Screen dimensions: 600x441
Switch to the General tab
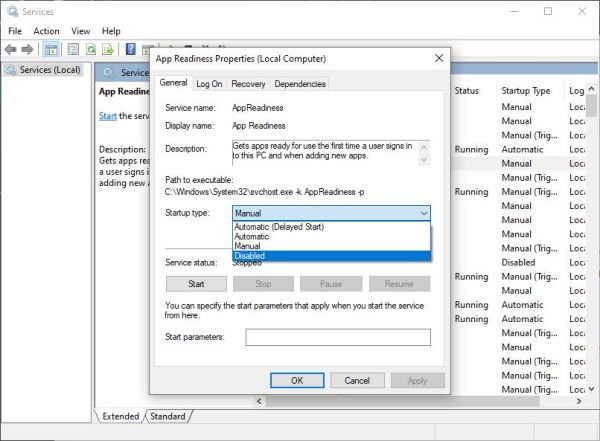pyautogui.click(x=173, y=83)
